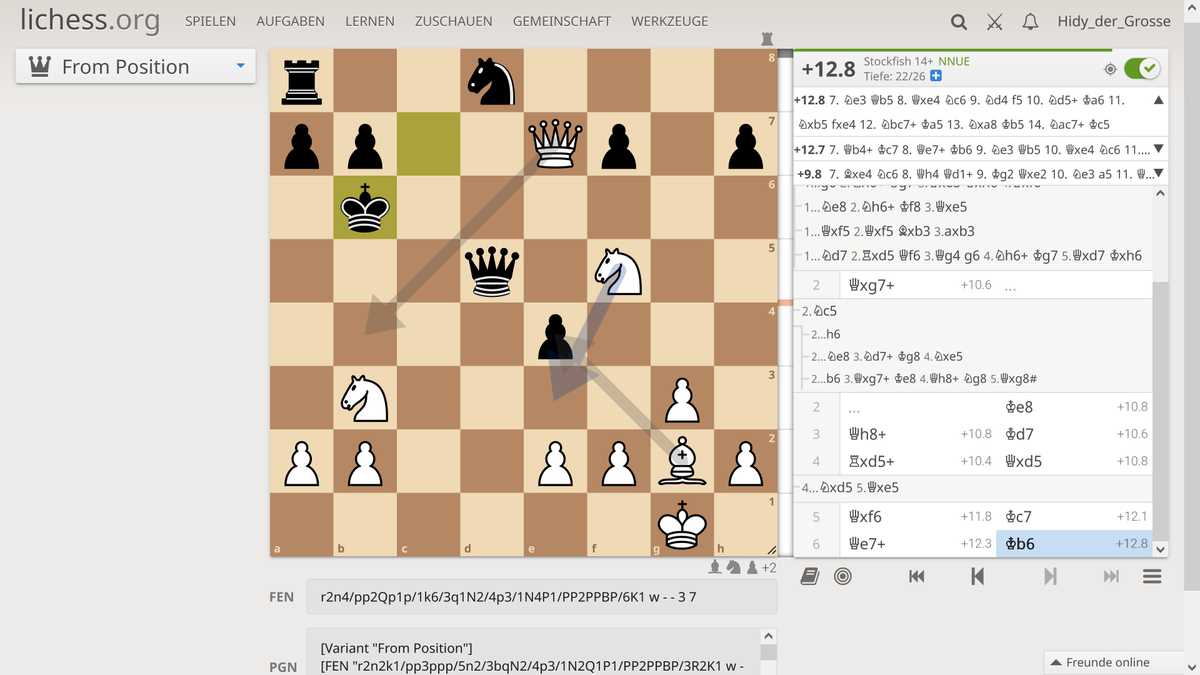Jump to last move with fast-forward icon
Image resolution: width=1200 pixels, height=675 pixels.
pos(1112,577)
